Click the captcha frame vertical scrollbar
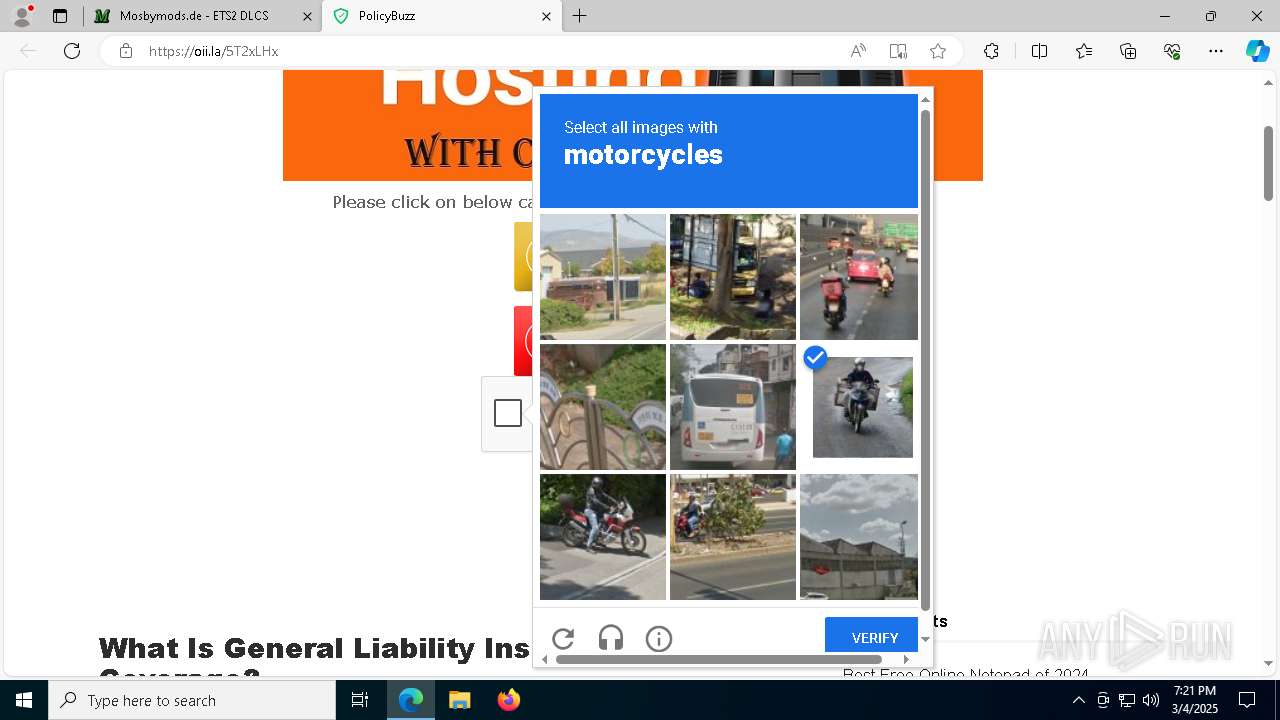The height and width of the screenshot is (720, 1280). [x=925, y=360]
